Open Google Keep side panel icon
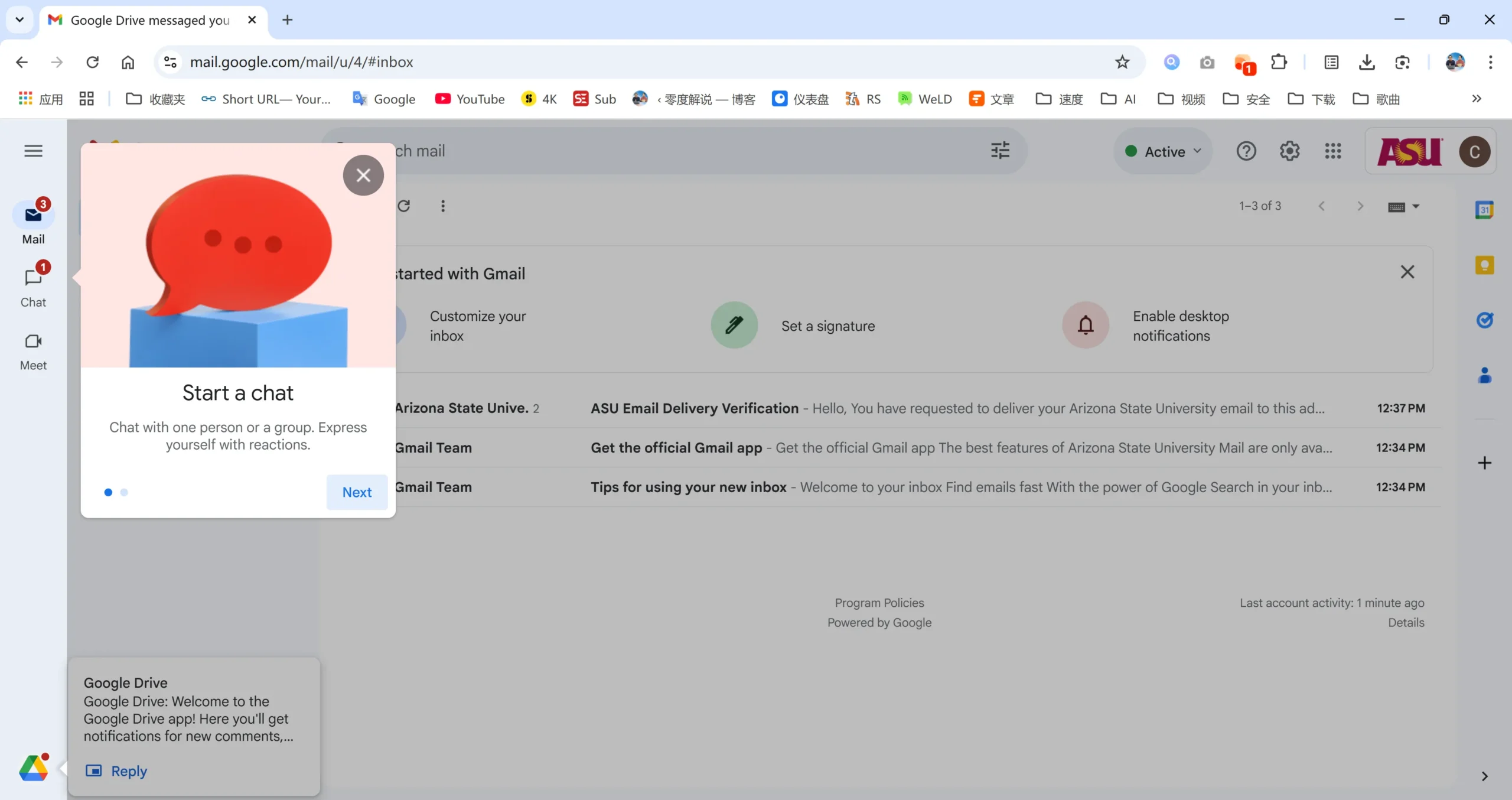Screen dimensions: 1512x800 1484,265
